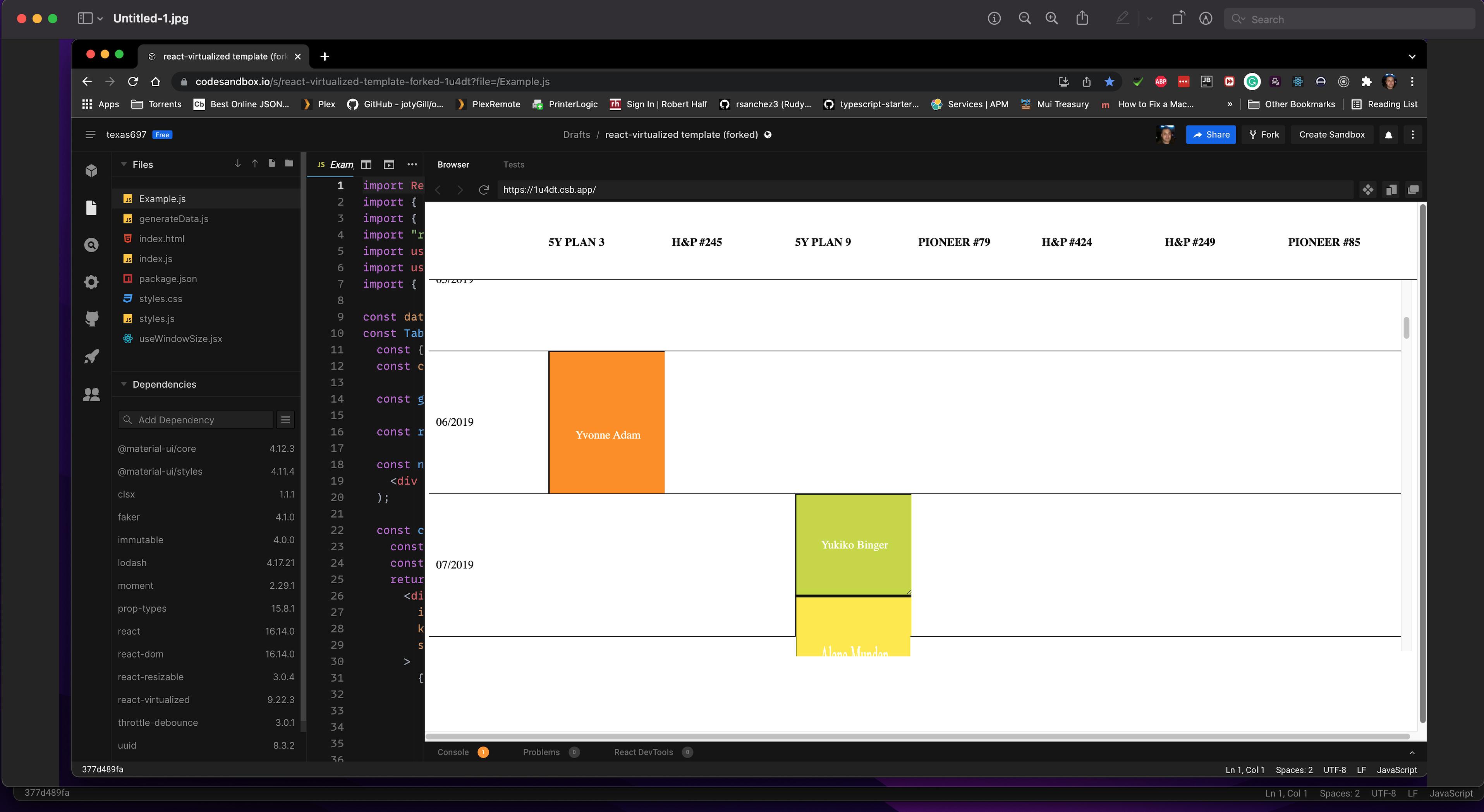Image resolution: width=1484 pixels, height=812 pixels.
Task: Click Preview share icon
Action: (1082, 19)
